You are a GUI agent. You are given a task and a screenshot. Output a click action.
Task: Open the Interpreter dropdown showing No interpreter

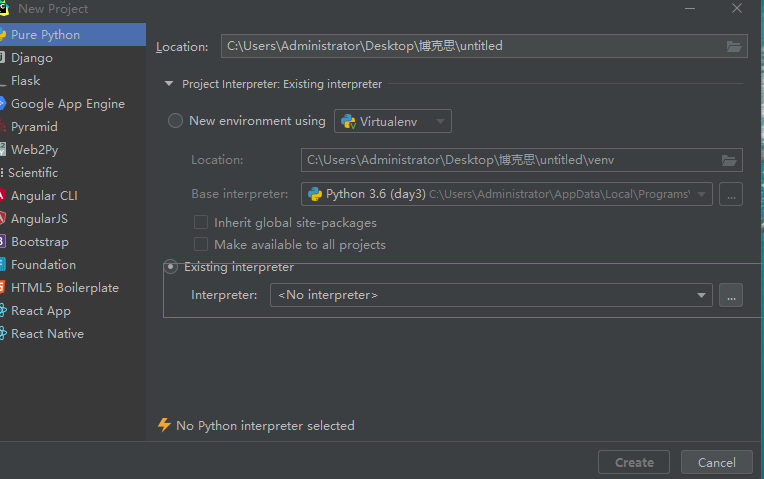491,295
